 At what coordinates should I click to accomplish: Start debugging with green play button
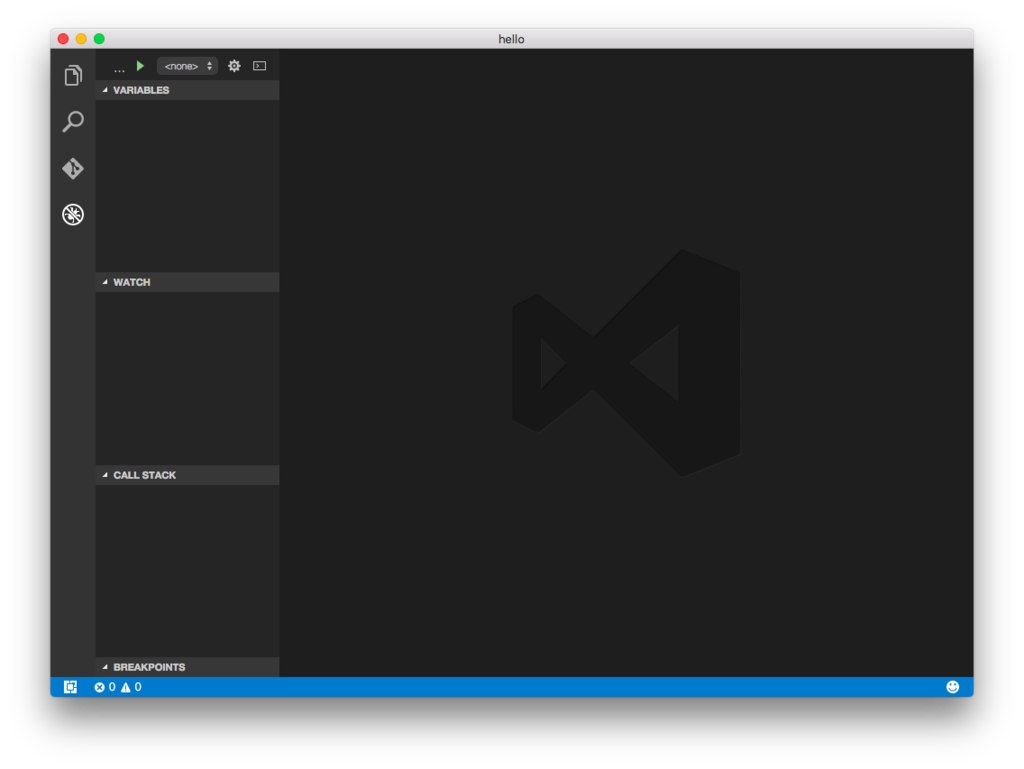[x=140, y=66]
